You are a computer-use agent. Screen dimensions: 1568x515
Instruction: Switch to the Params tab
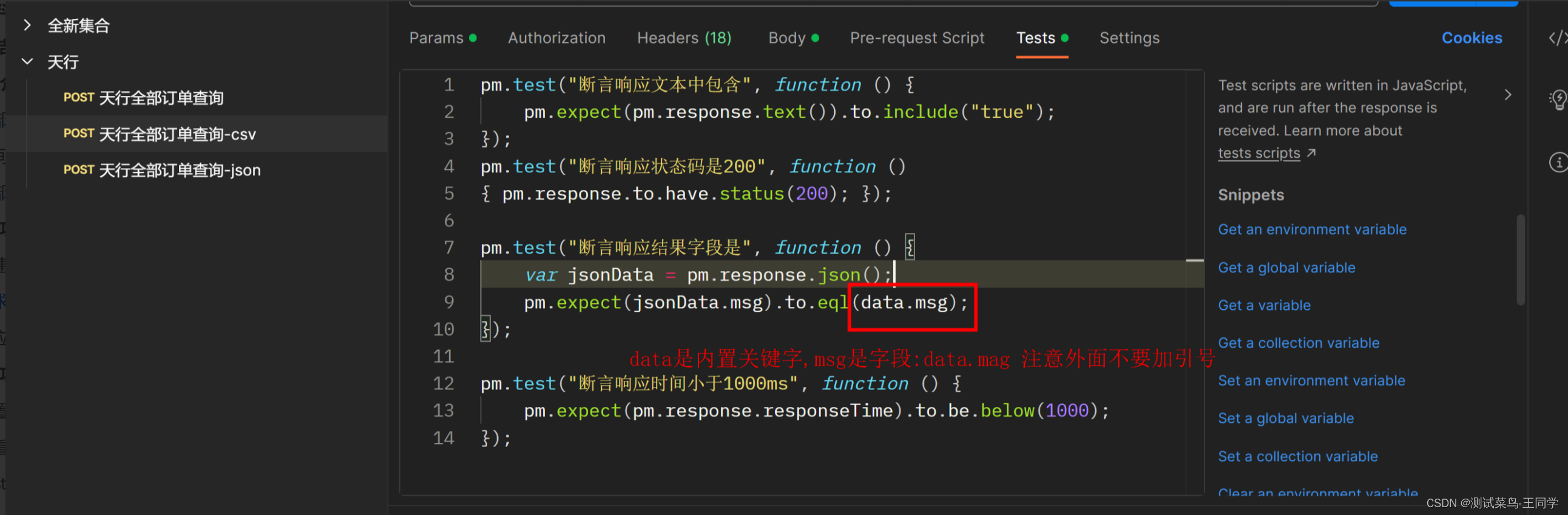442,38
